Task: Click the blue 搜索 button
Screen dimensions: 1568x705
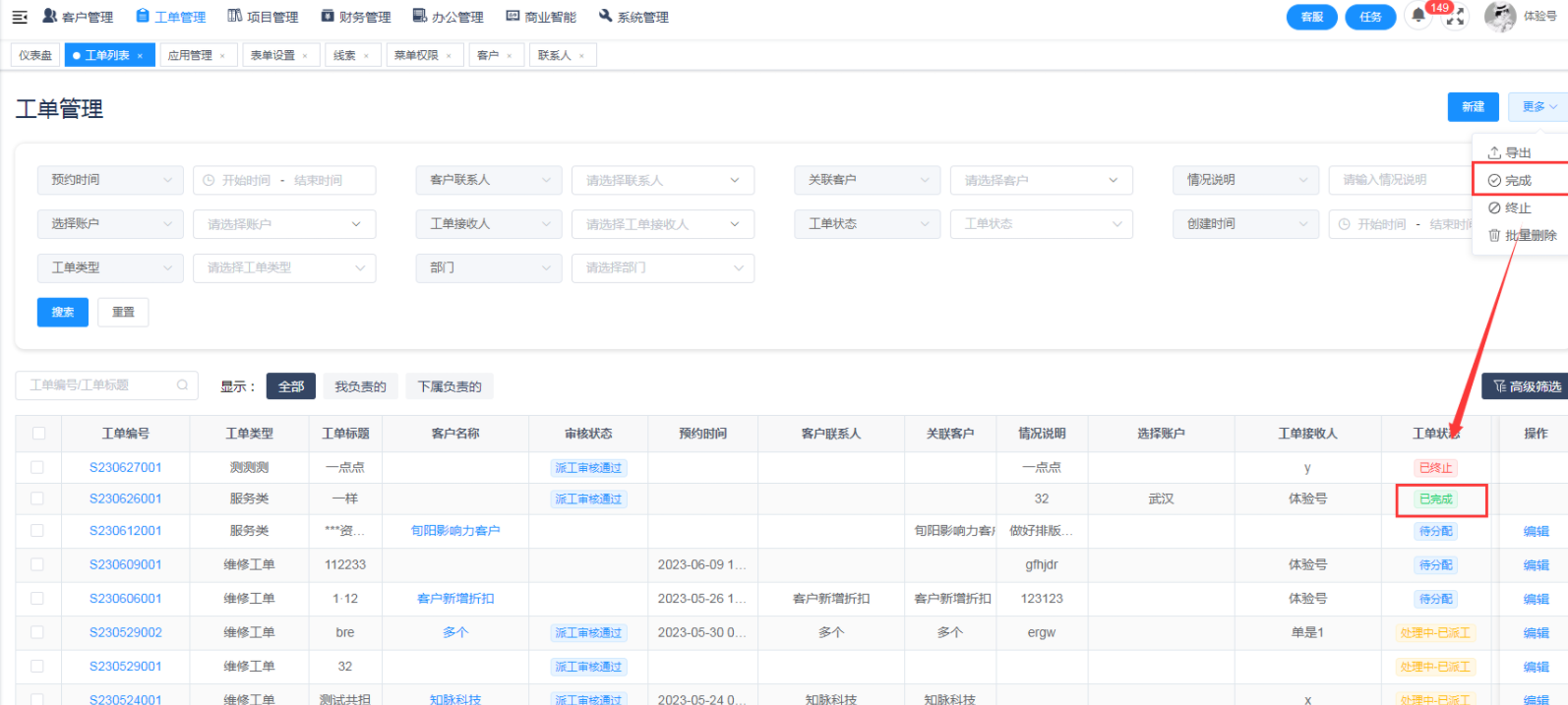Action: coord(63,312)
